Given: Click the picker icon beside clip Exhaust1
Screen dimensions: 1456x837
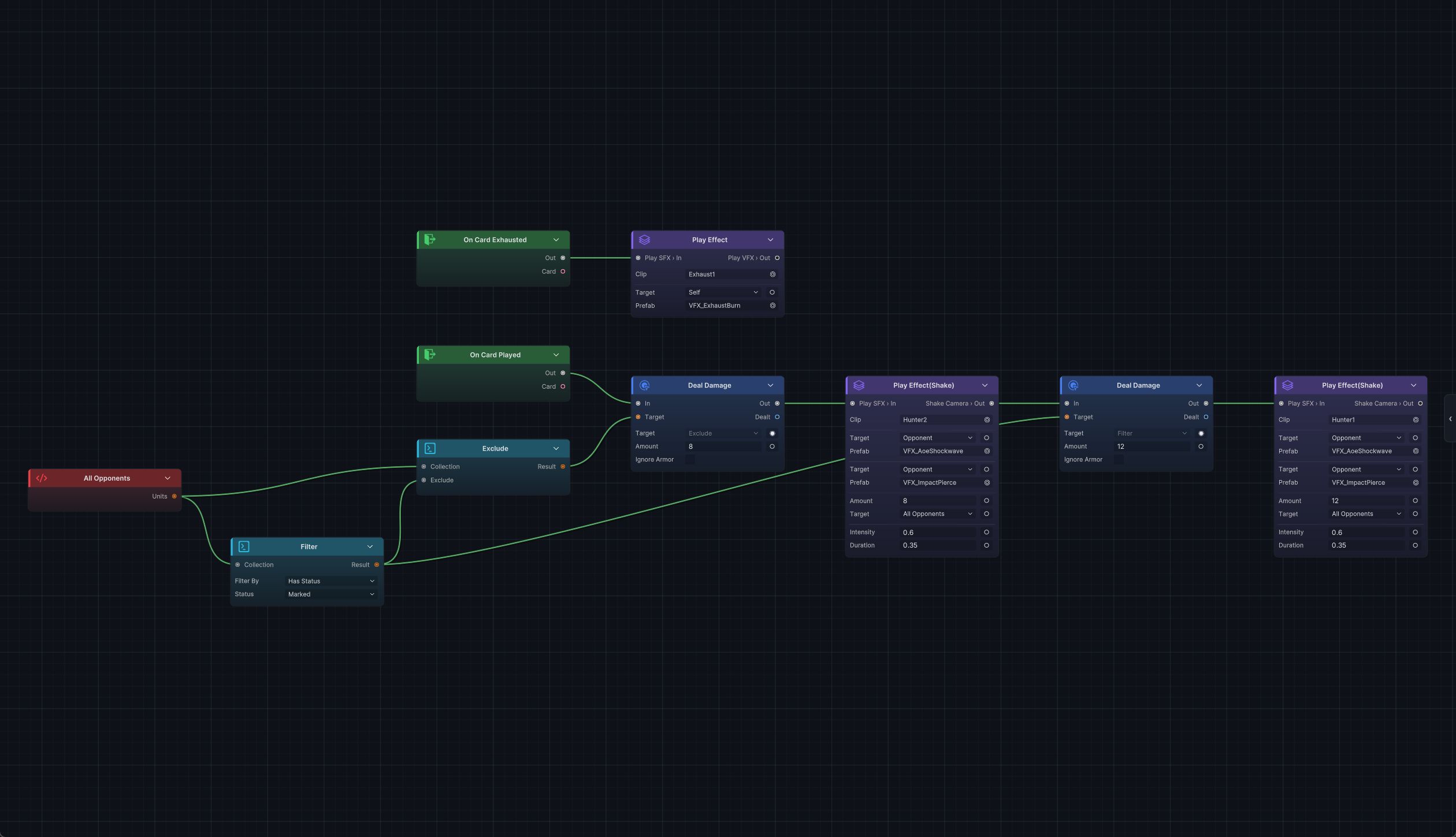Looking at the screenshot, I should (772, 274).
